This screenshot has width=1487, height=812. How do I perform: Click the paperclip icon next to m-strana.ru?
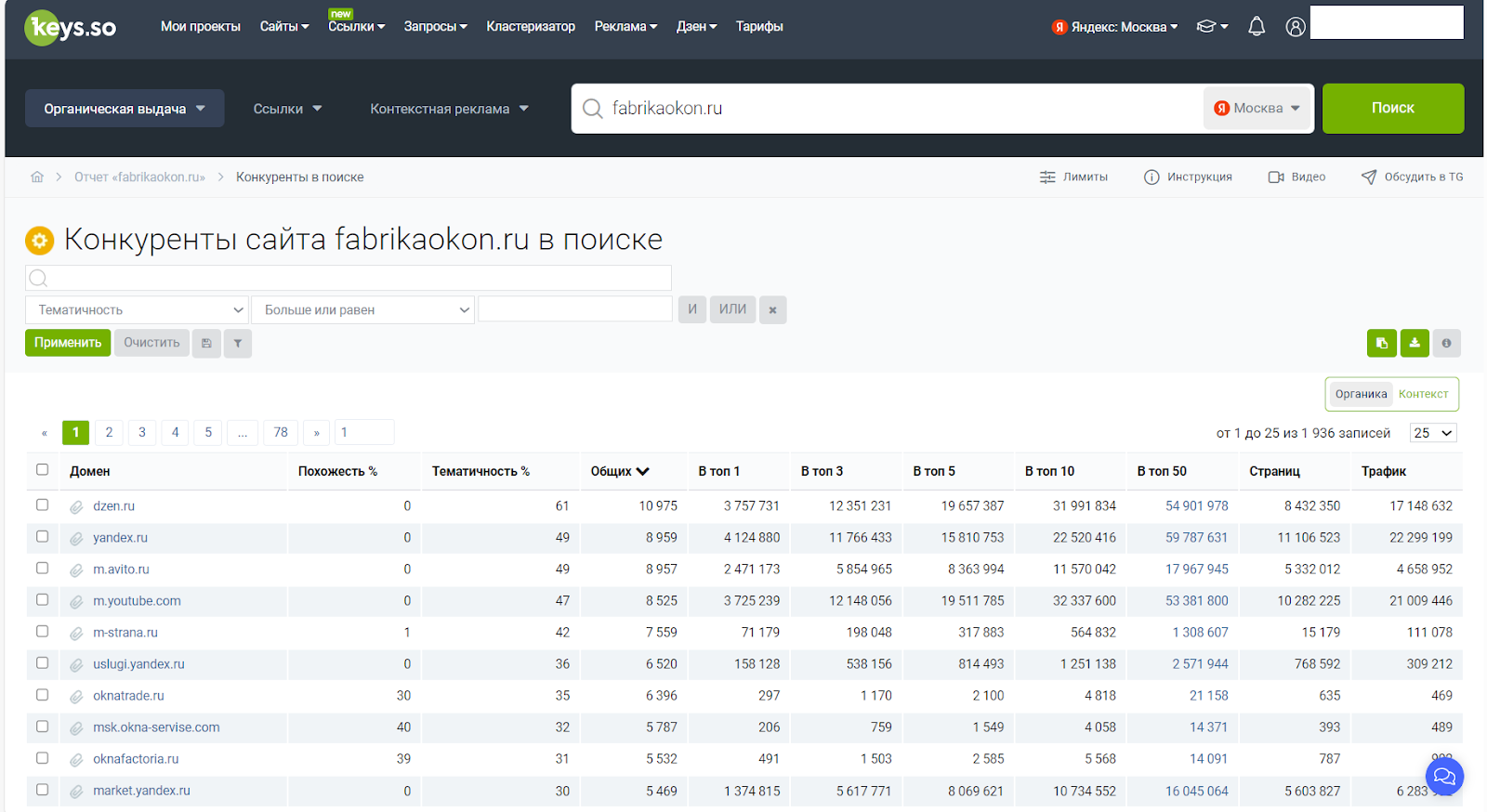(x=76, y=633)
